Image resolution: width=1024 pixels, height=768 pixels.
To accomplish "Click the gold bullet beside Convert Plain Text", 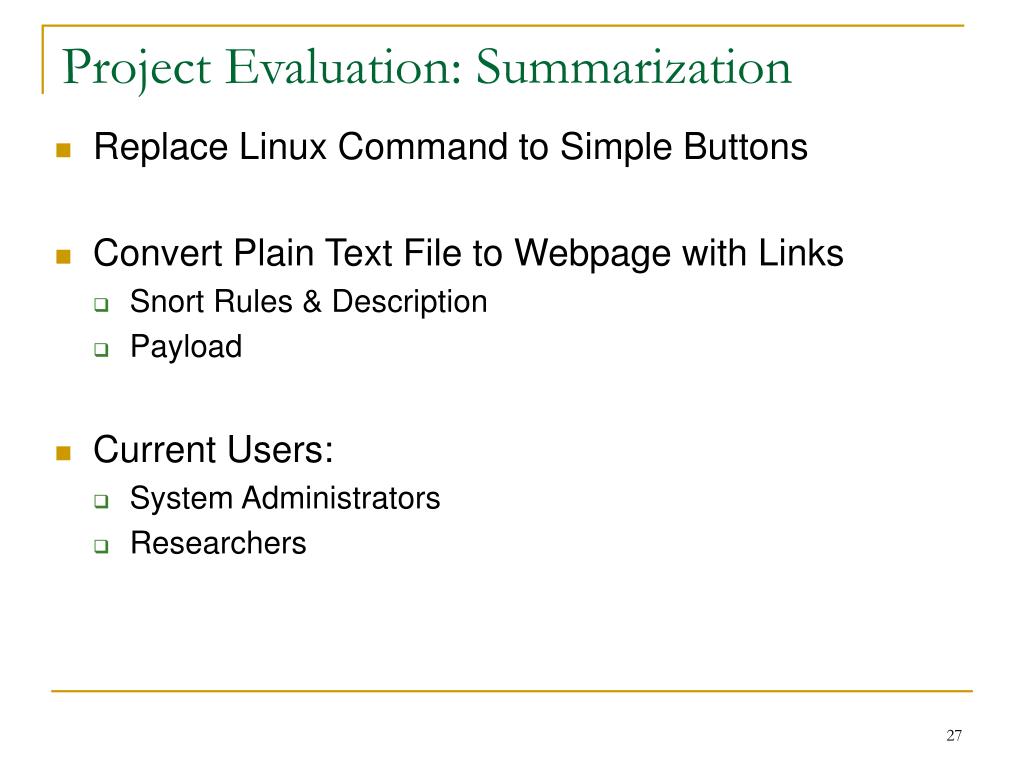I will coord(63,256).
